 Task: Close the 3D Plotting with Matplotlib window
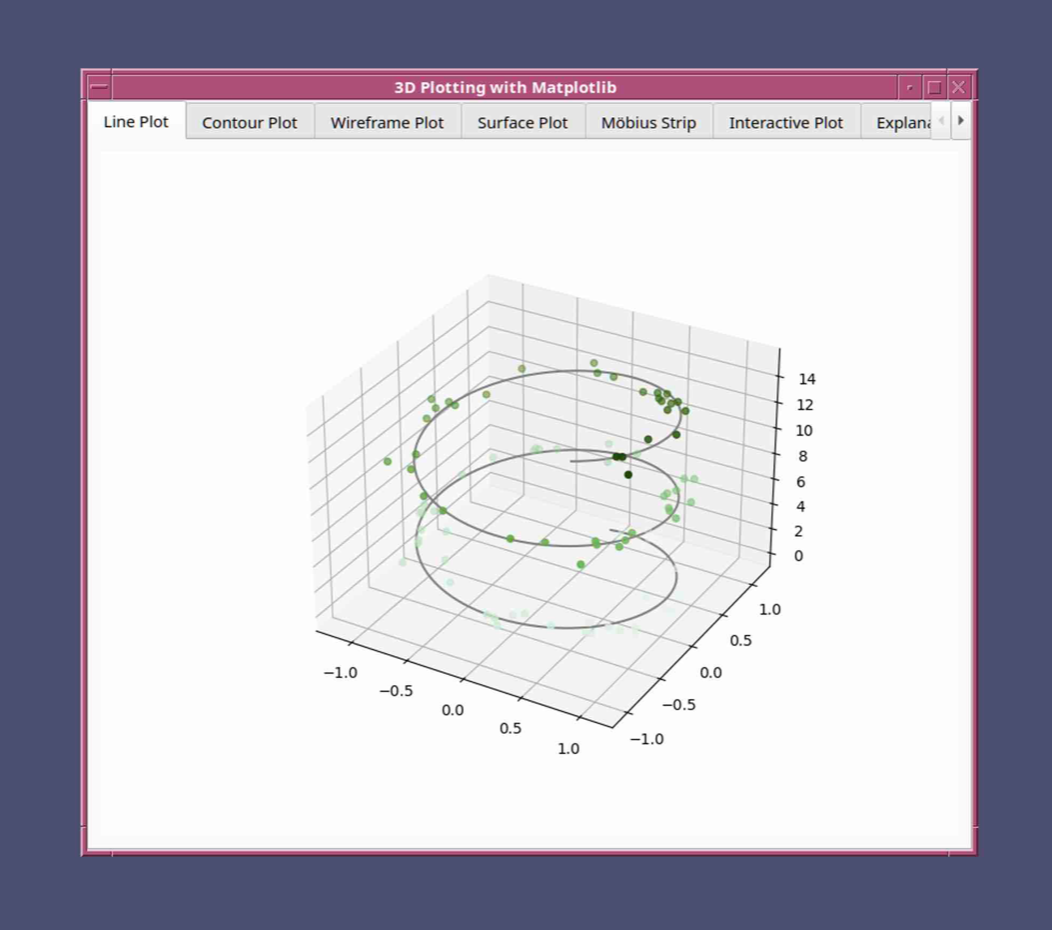point(958,87)
